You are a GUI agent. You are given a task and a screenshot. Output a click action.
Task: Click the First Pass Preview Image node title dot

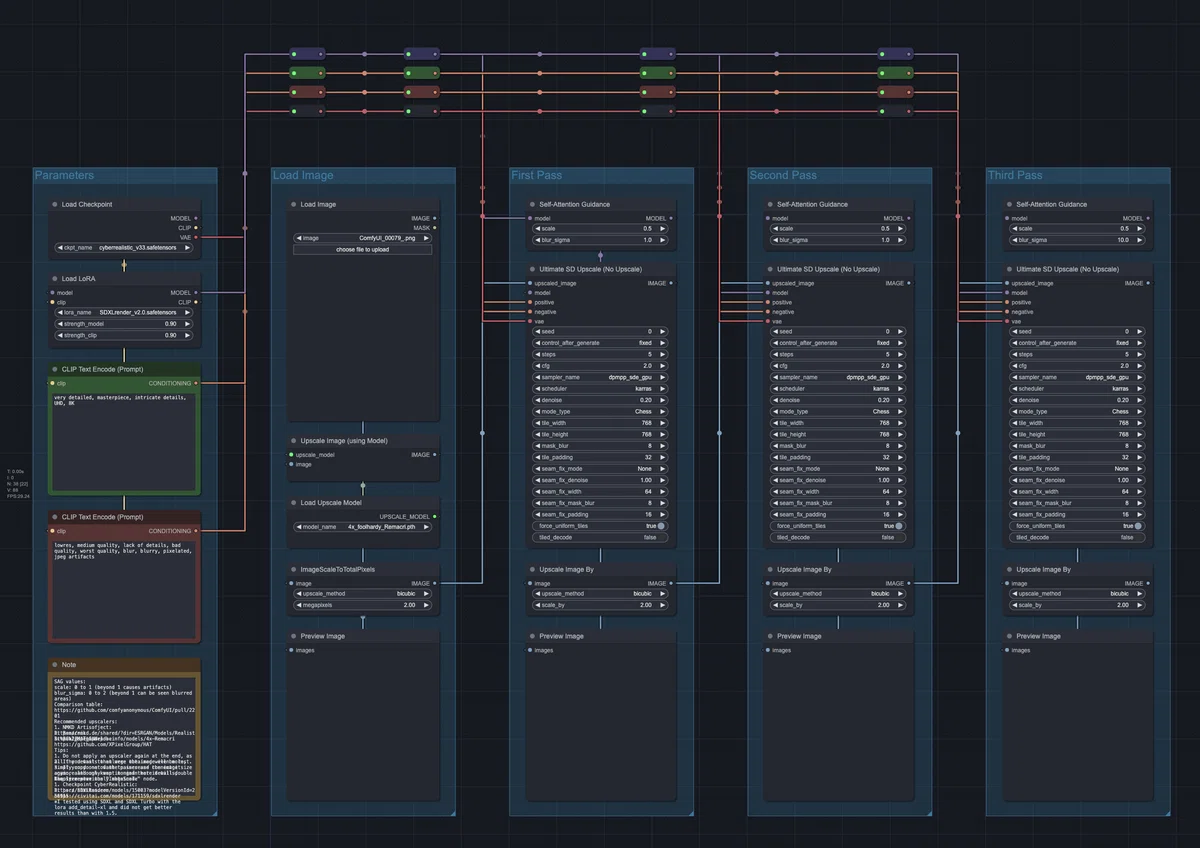pos(530,636)
